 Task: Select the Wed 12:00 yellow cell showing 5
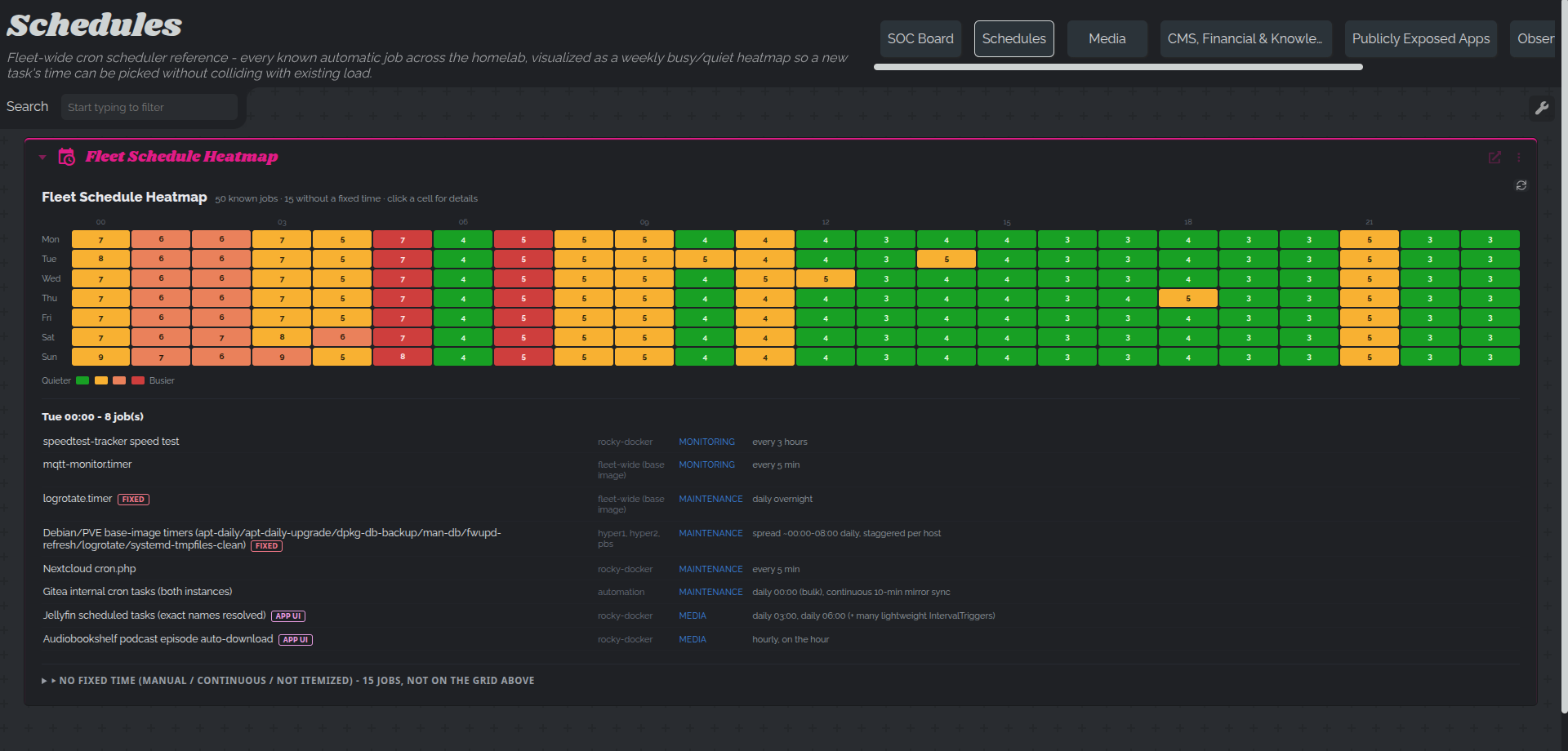(x=826, y=278)
